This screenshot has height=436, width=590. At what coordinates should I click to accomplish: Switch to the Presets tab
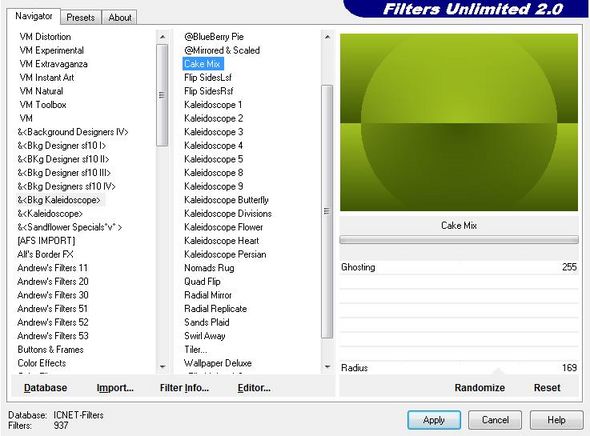(x=81, y=17)
